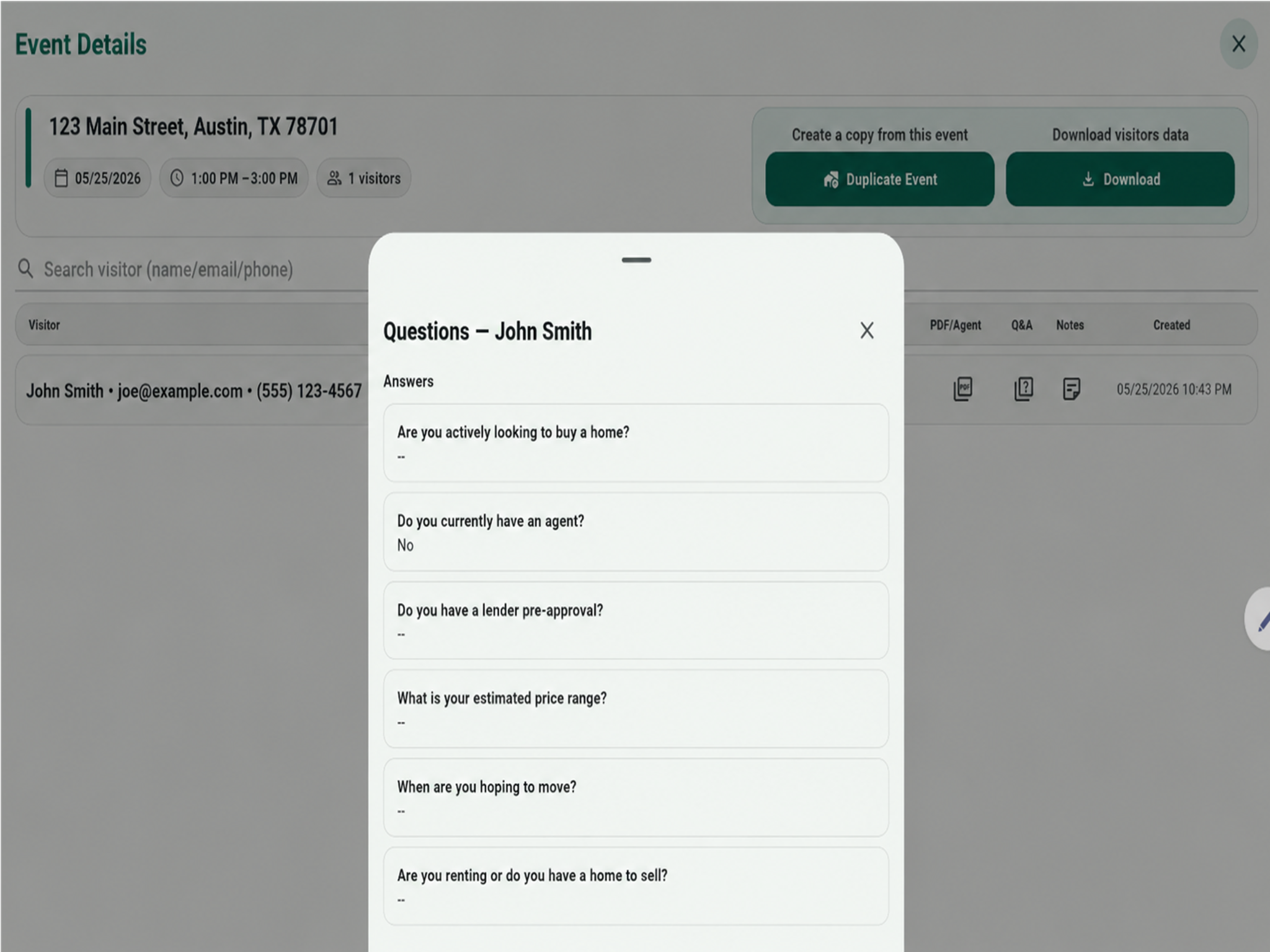Image resolution: width=1270 pixels, height=952 pixels.
Task: Click the 'Questions – John Smith' heading
Action: 487,331
